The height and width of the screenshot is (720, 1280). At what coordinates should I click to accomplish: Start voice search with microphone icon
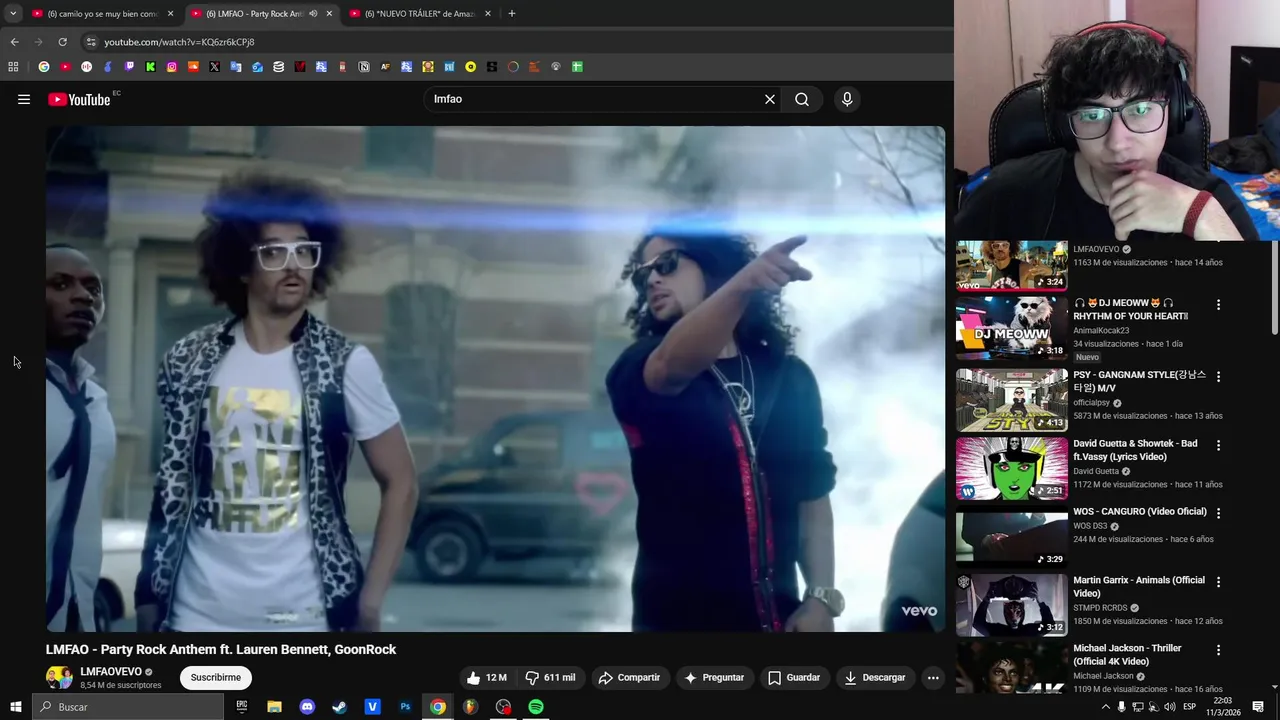[847, 99]
